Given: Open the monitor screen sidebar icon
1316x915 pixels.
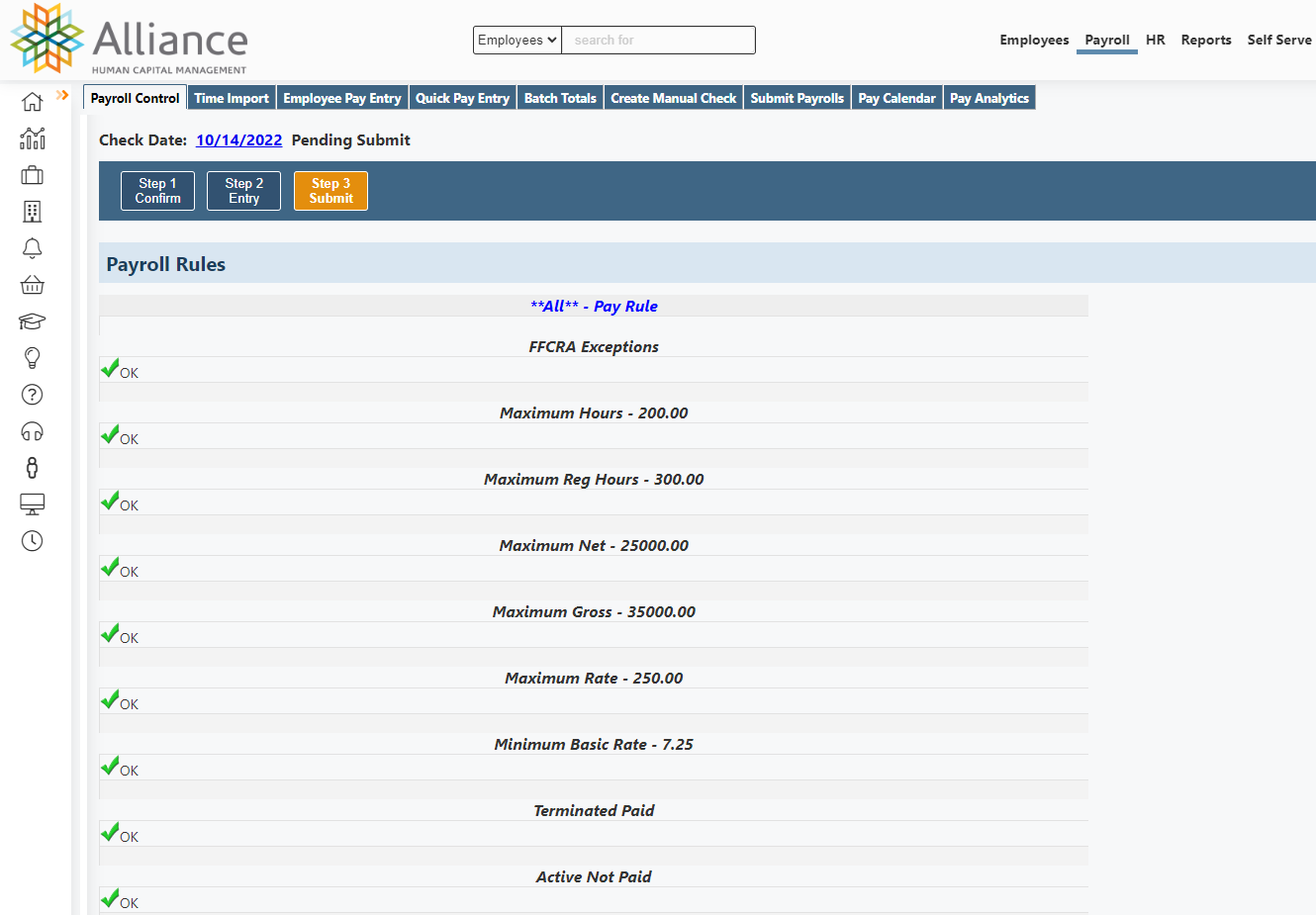Looking at the screenshot, I should (x=33, y=504).
